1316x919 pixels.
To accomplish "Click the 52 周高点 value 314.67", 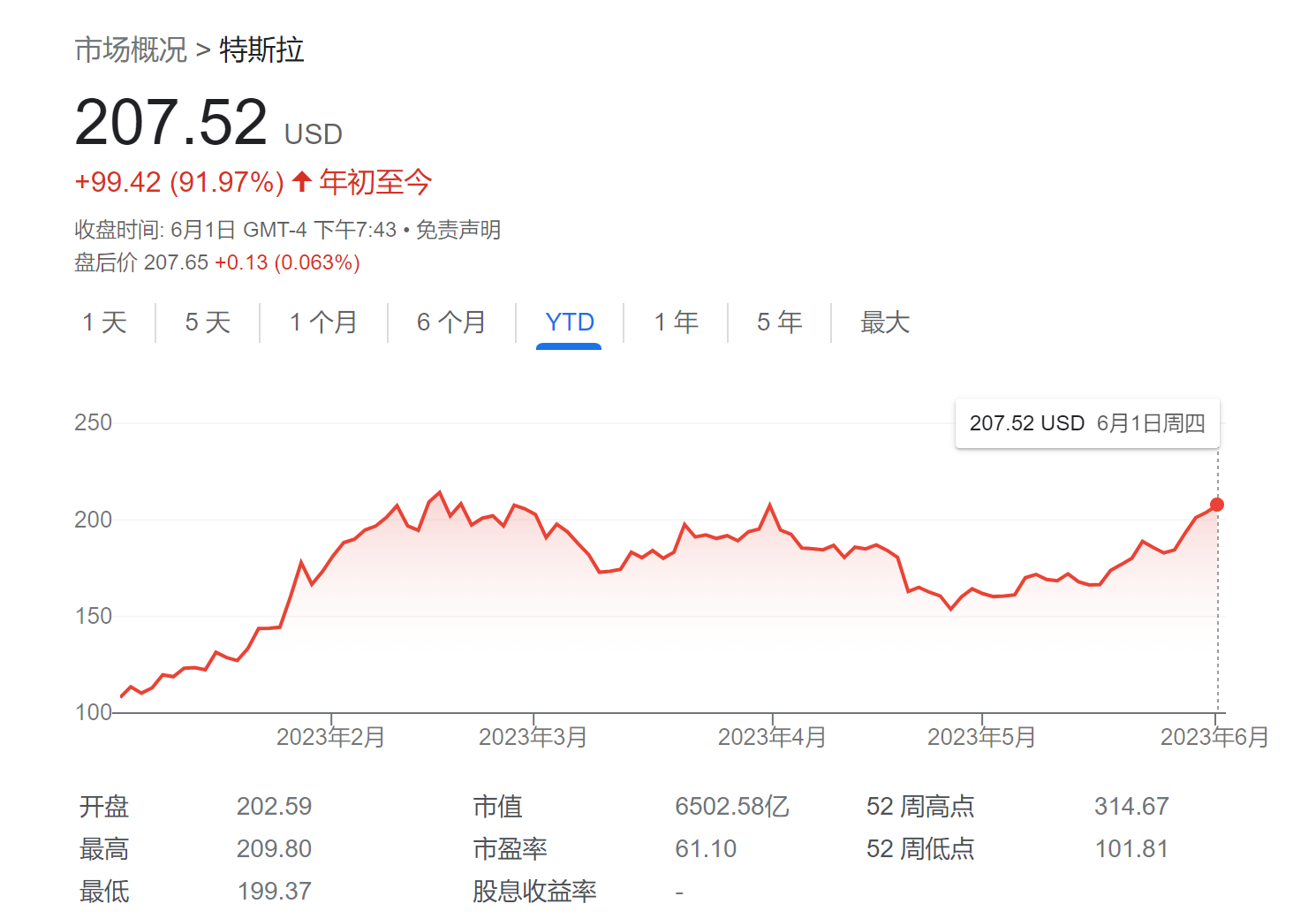I will coord(1131,806).
